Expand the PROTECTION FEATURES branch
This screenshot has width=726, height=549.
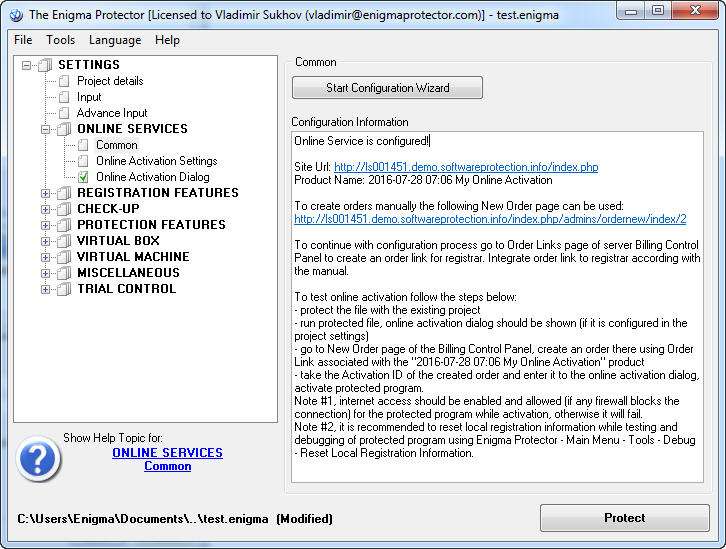click(x=45, y=225)
